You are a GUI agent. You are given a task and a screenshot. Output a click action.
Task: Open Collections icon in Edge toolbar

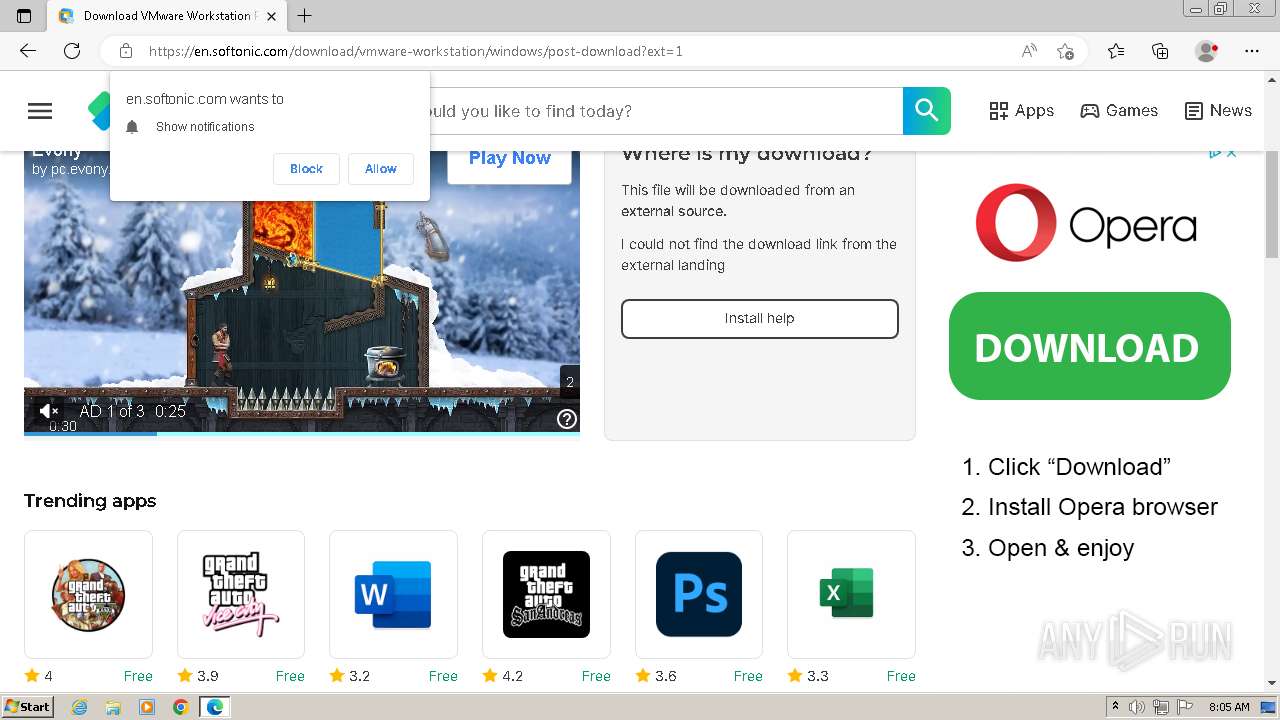click(1160, 51)
